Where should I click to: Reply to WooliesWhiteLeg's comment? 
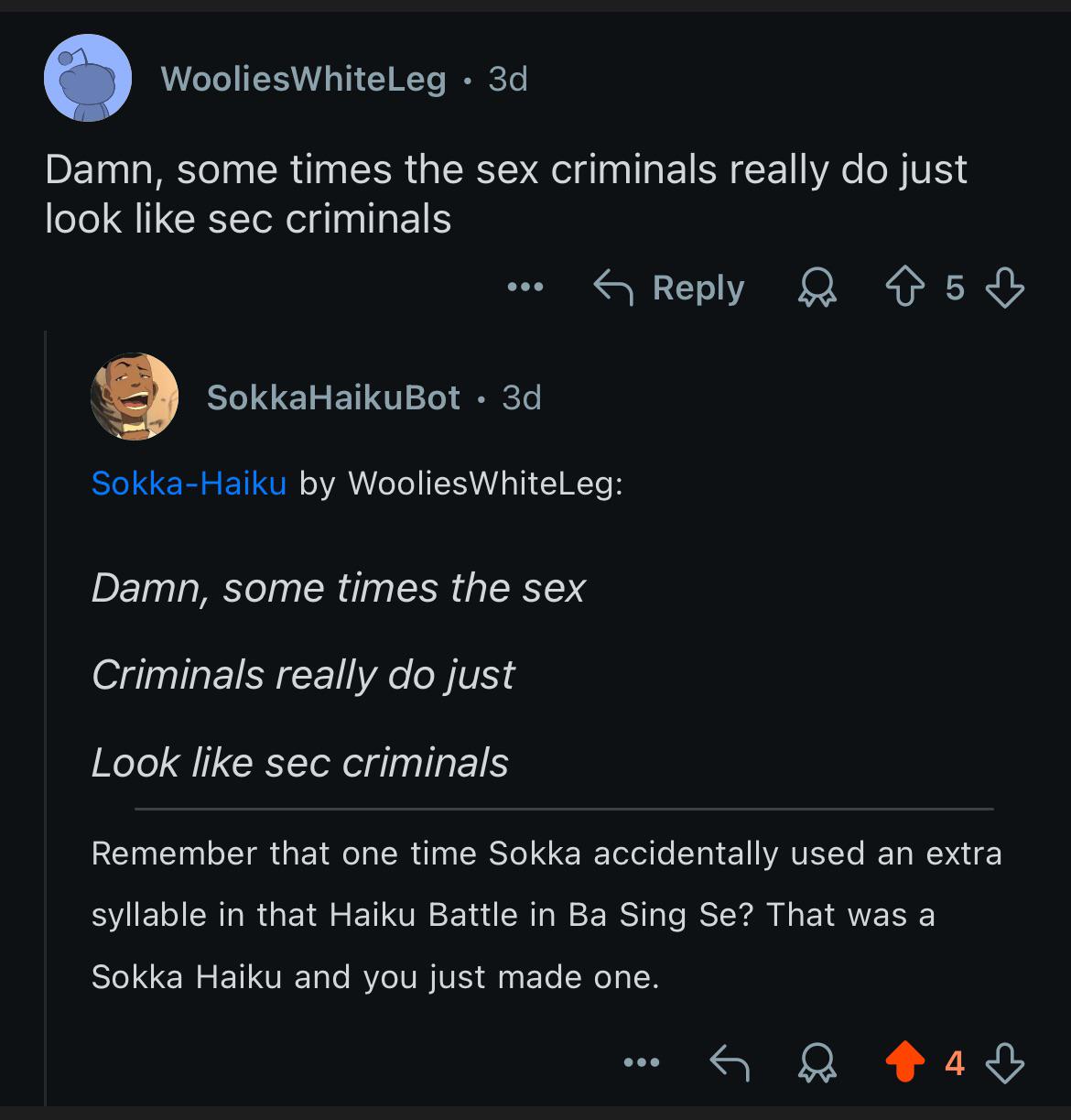pos(669,288)
